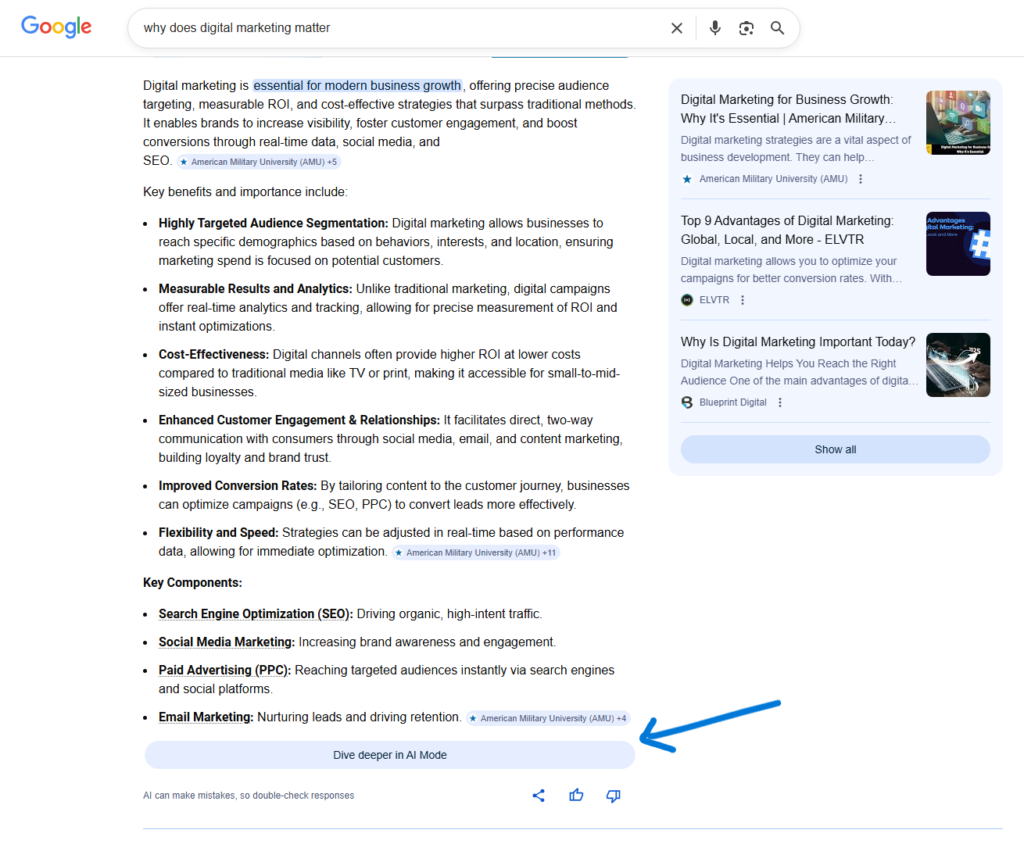Image resolution: width=1024 pixels, height=844 pixels.
Task: Clear the search query using the X icon
Action: point(677,28)
